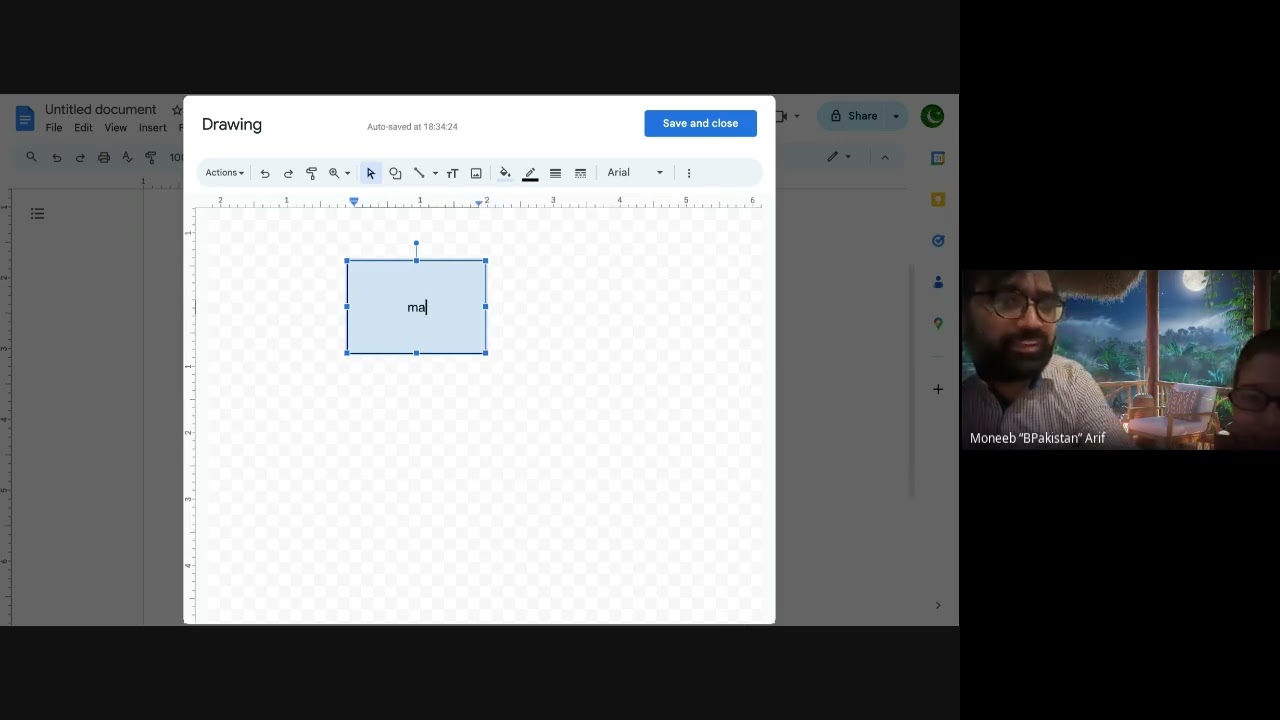Hide the side panel chevron
Screen dimensions: 1280x720
click(x=938, y=605)
